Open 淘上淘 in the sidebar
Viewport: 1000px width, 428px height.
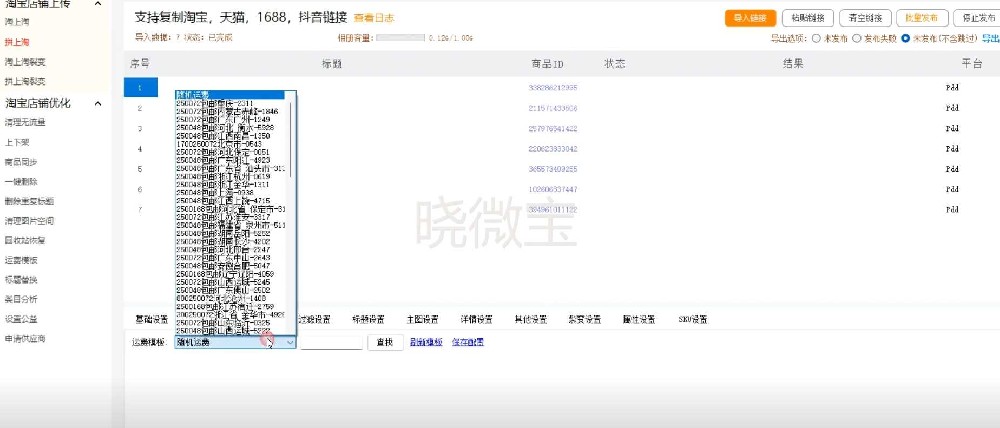pos(17,22)
